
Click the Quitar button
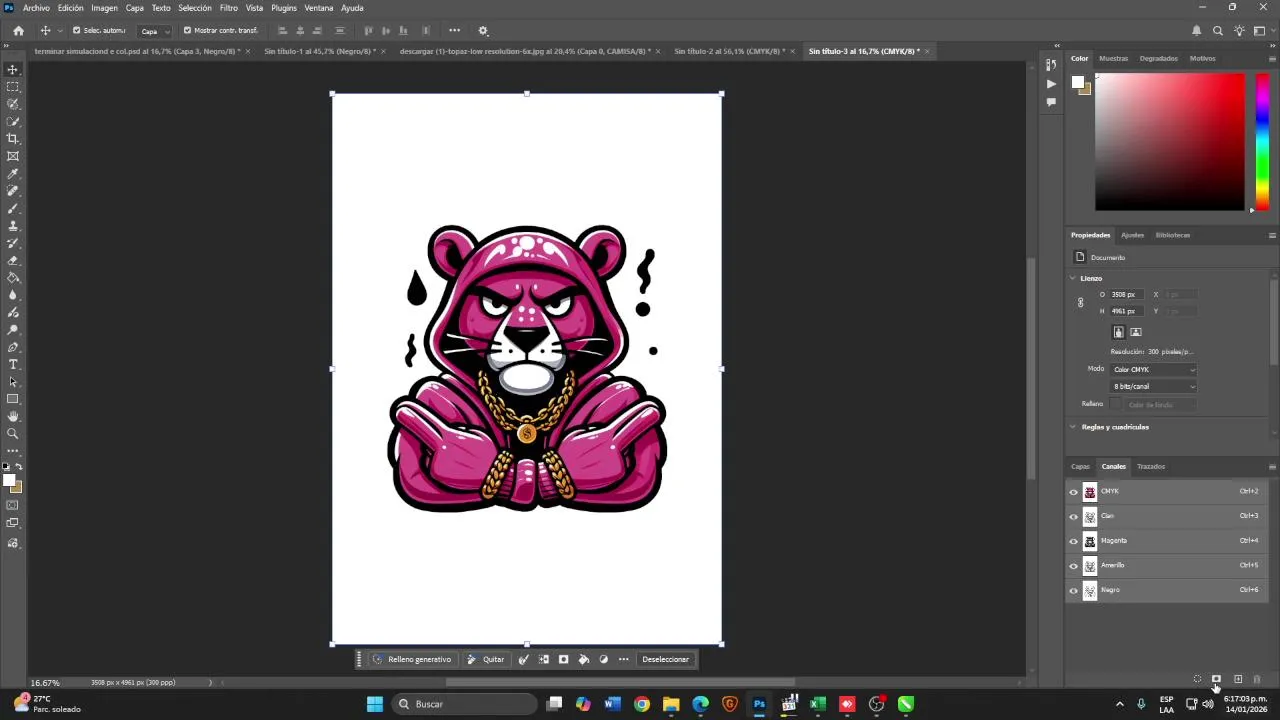486,659
